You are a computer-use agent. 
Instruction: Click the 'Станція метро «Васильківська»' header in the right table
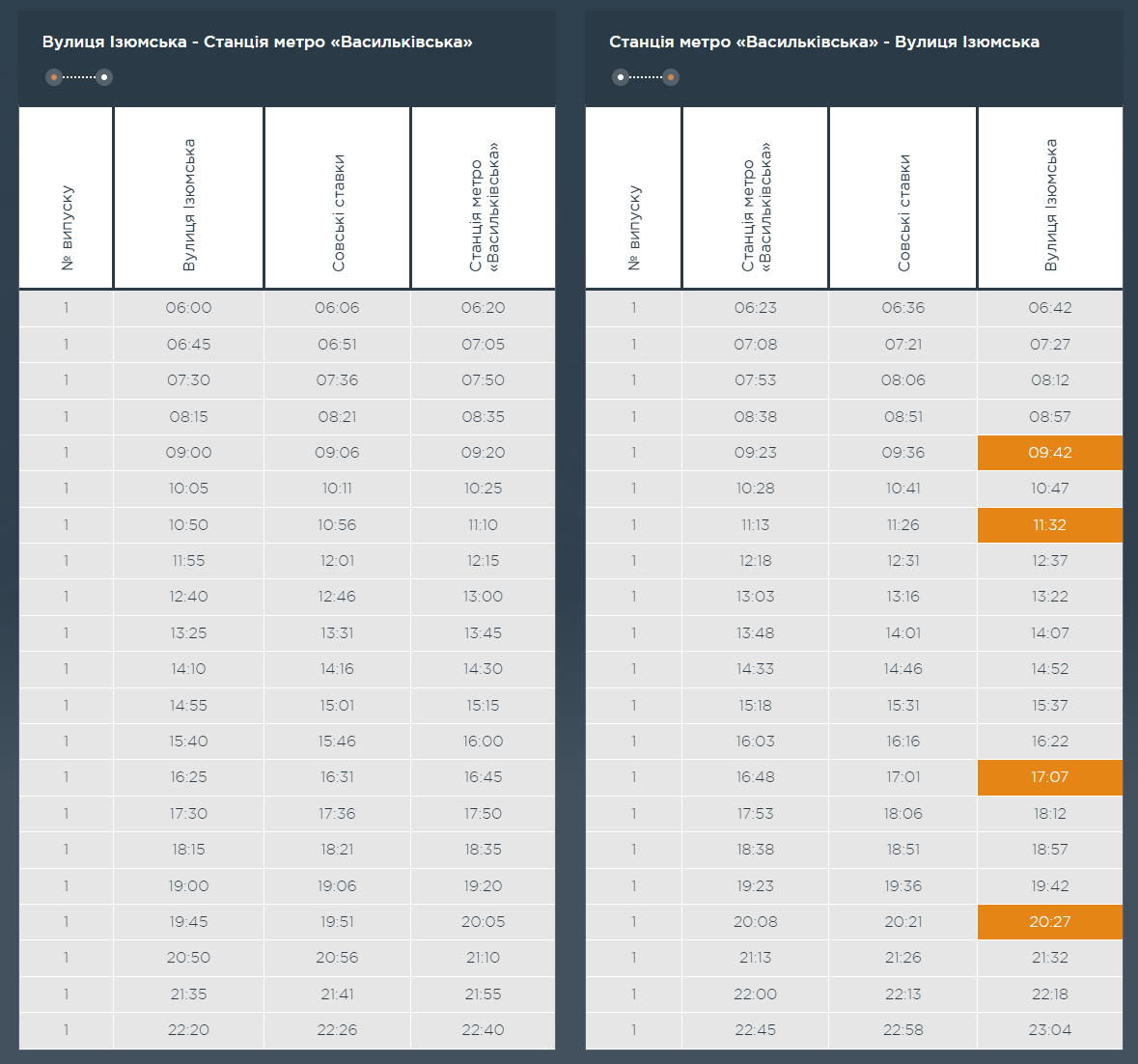coord(756,207)
